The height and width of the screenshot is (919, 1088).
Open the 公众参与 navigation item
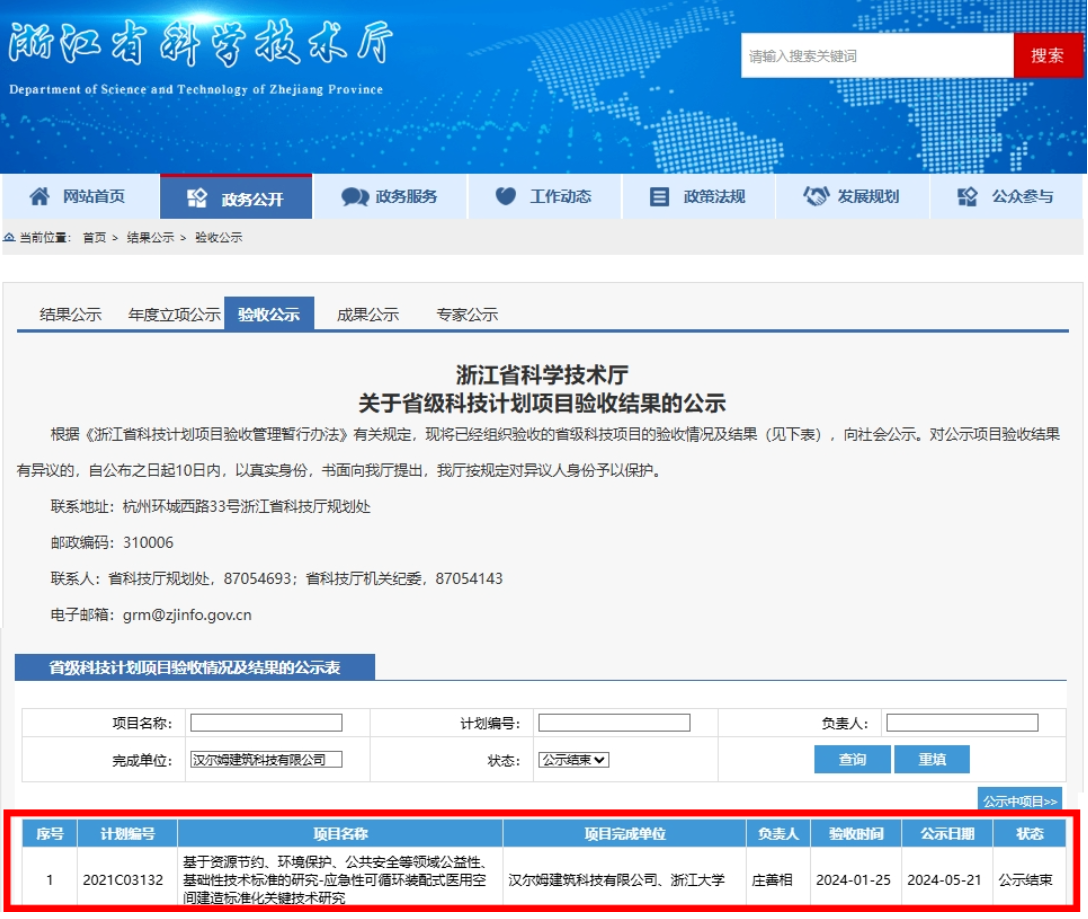pos(1006,197)
